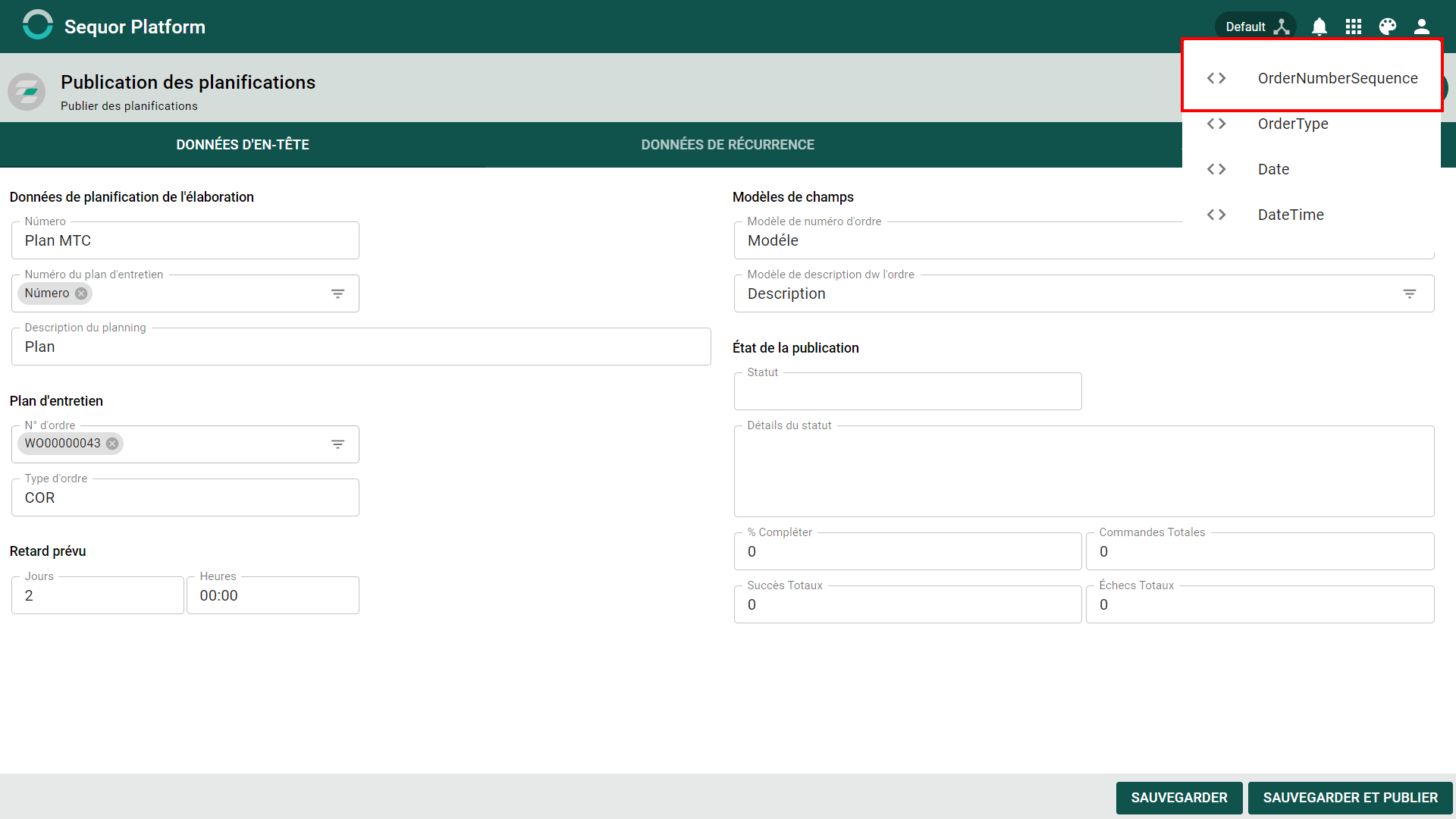
Task: Switch to Données d'en-tête tab
Action: [243, 144]
